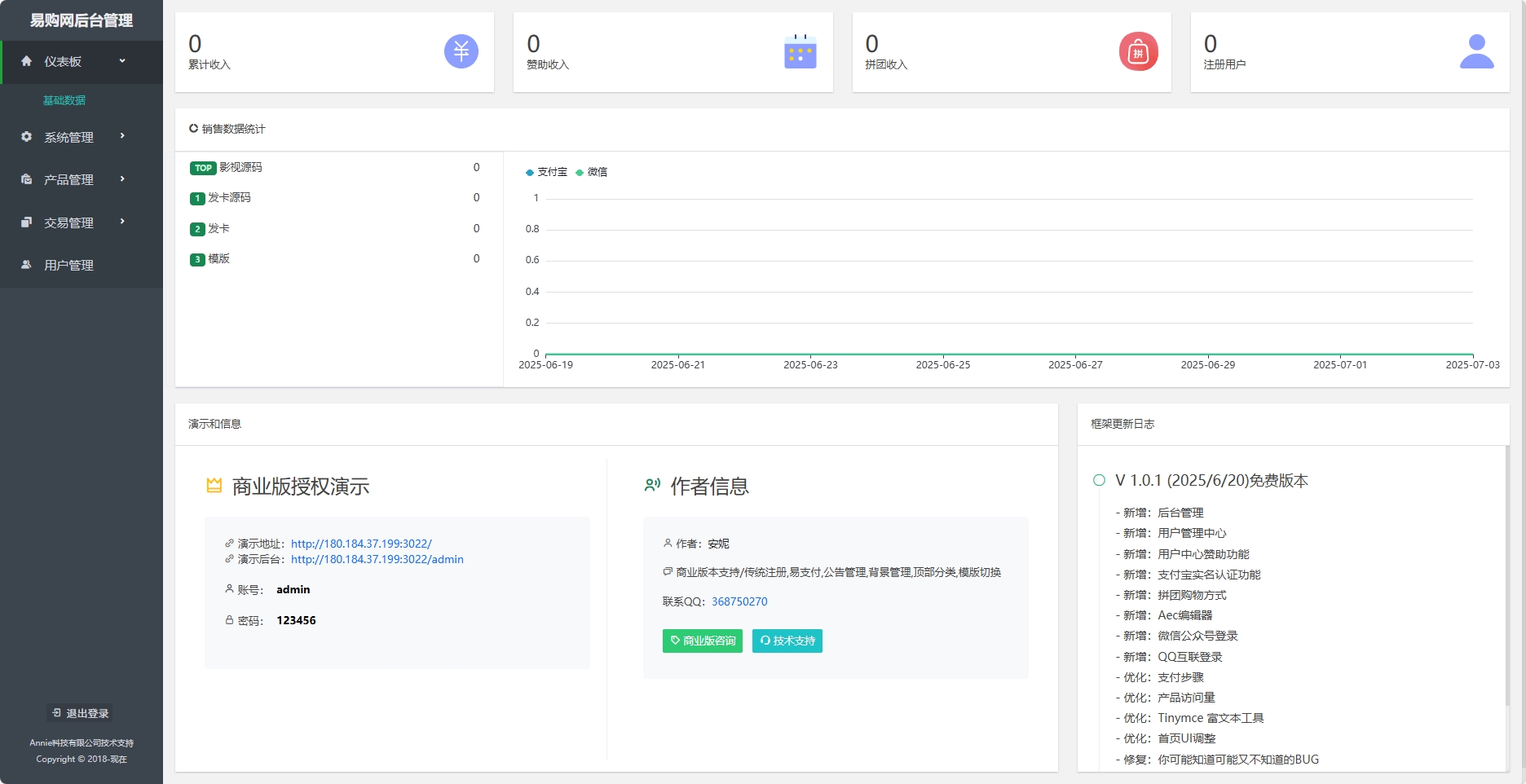Select the dashboard home icon in sidebar

(25, 61)
